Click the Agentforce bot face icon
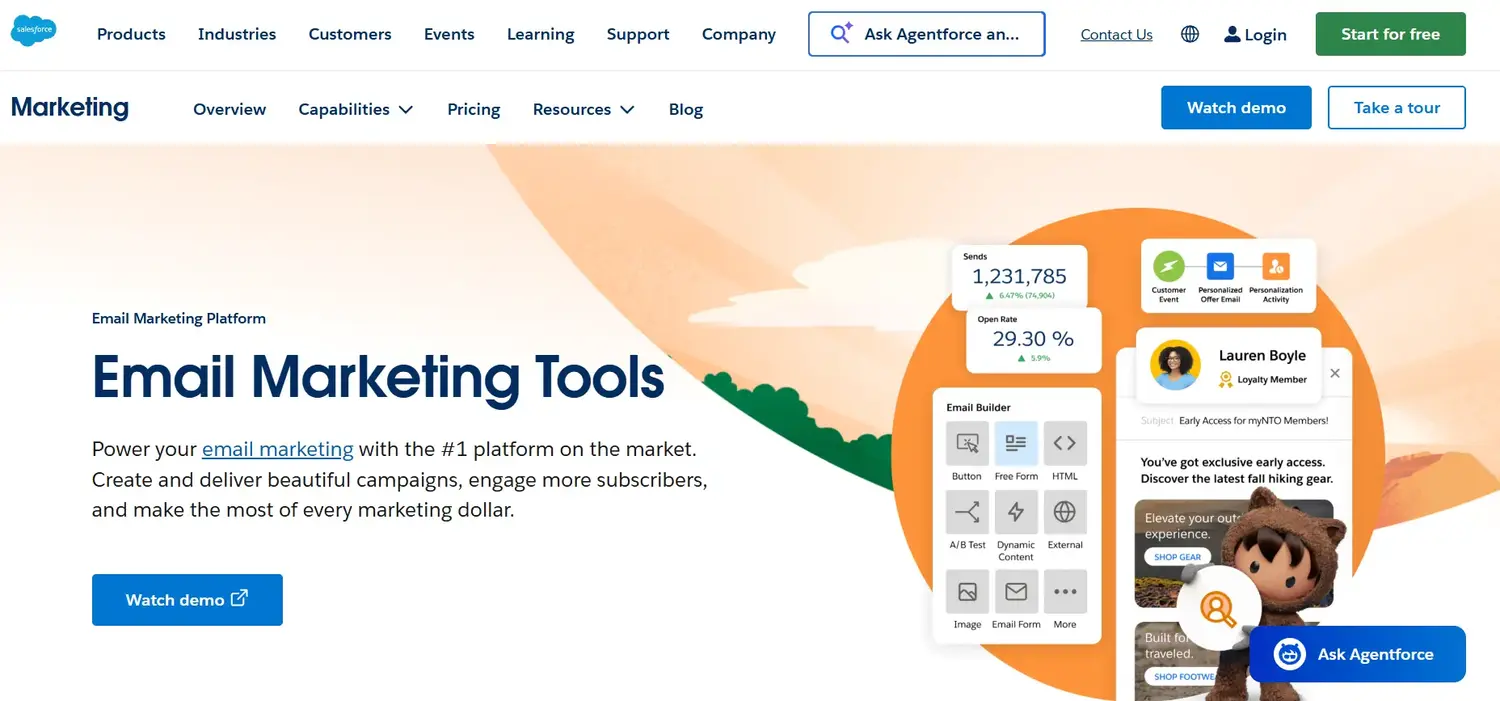 [1290, 654]
